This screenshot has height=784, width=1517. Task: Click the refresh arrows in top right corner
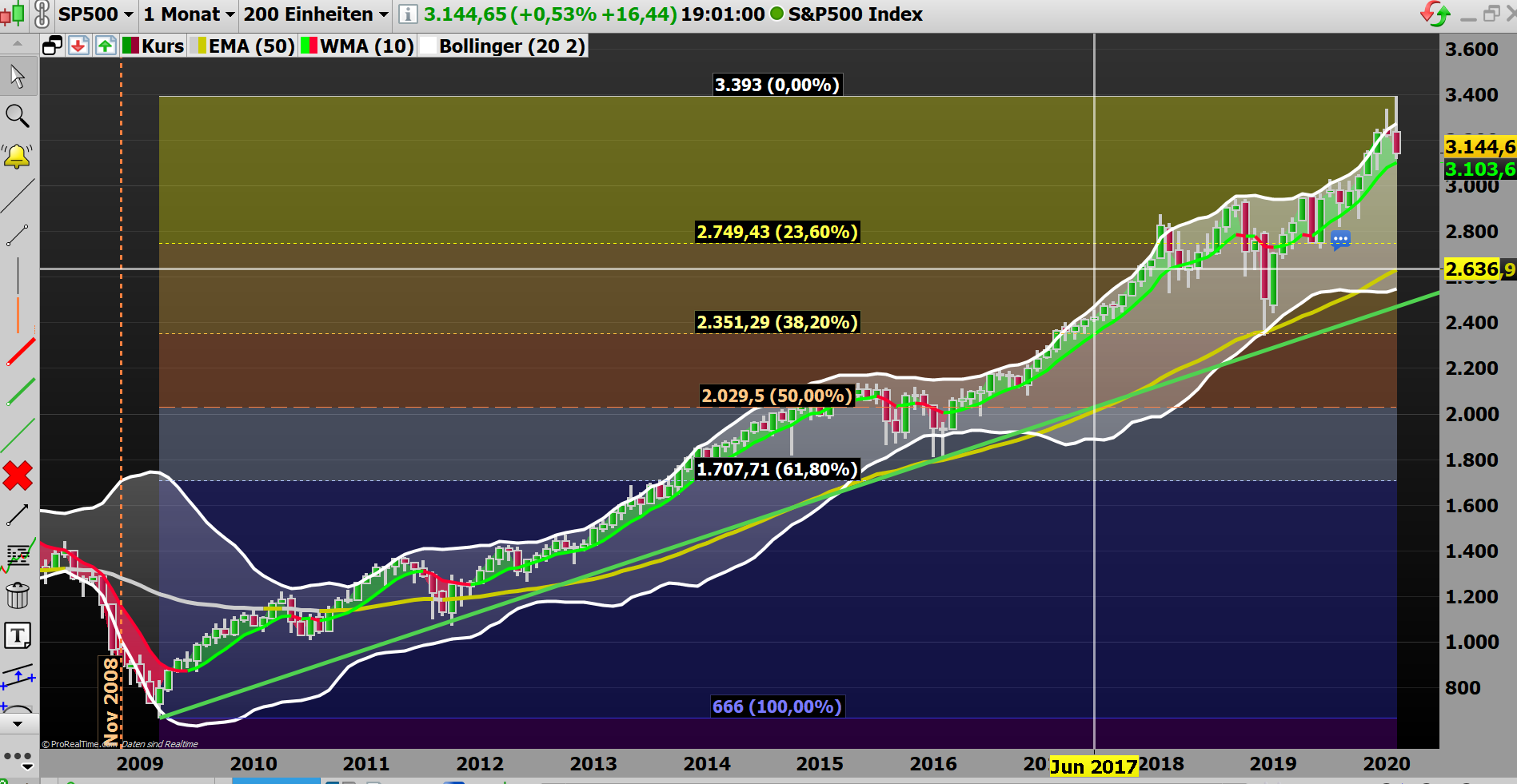point(1434,14)
